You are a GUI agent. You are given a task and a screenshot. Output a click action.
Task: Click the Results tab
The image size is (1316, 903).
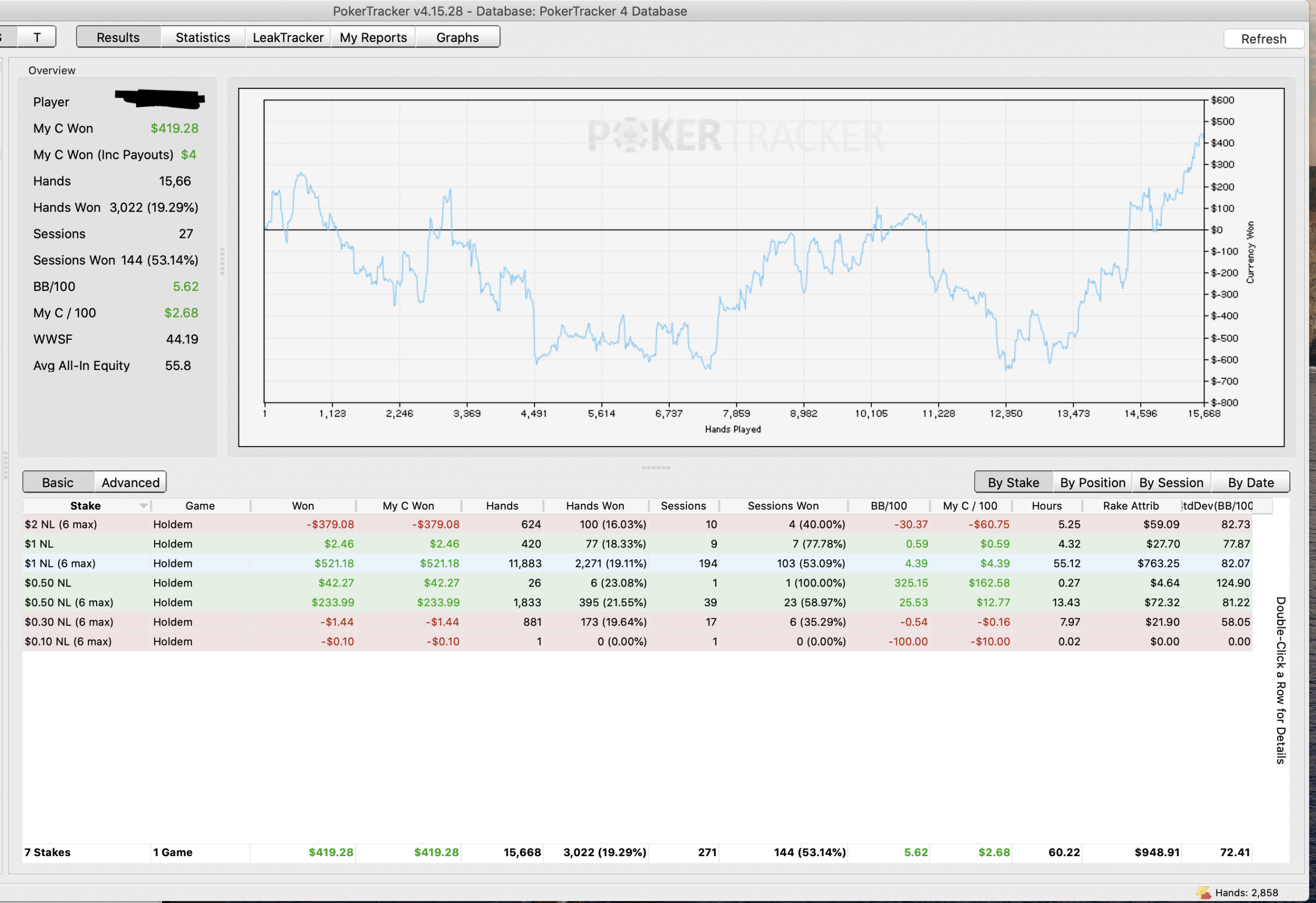tap(118, 38)
